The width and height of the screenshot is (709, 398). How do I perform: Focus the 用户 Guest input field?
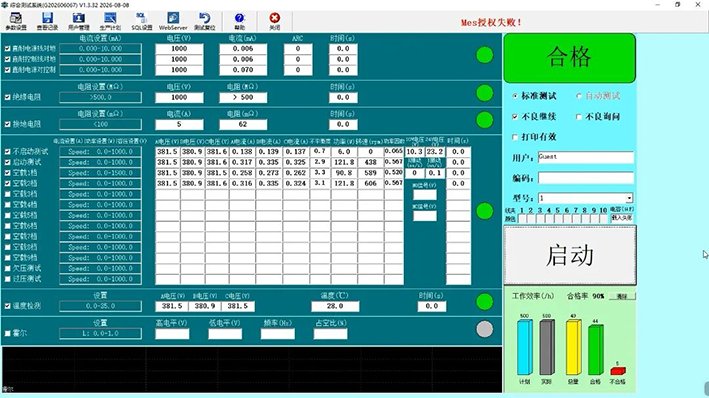pos(586,157)
